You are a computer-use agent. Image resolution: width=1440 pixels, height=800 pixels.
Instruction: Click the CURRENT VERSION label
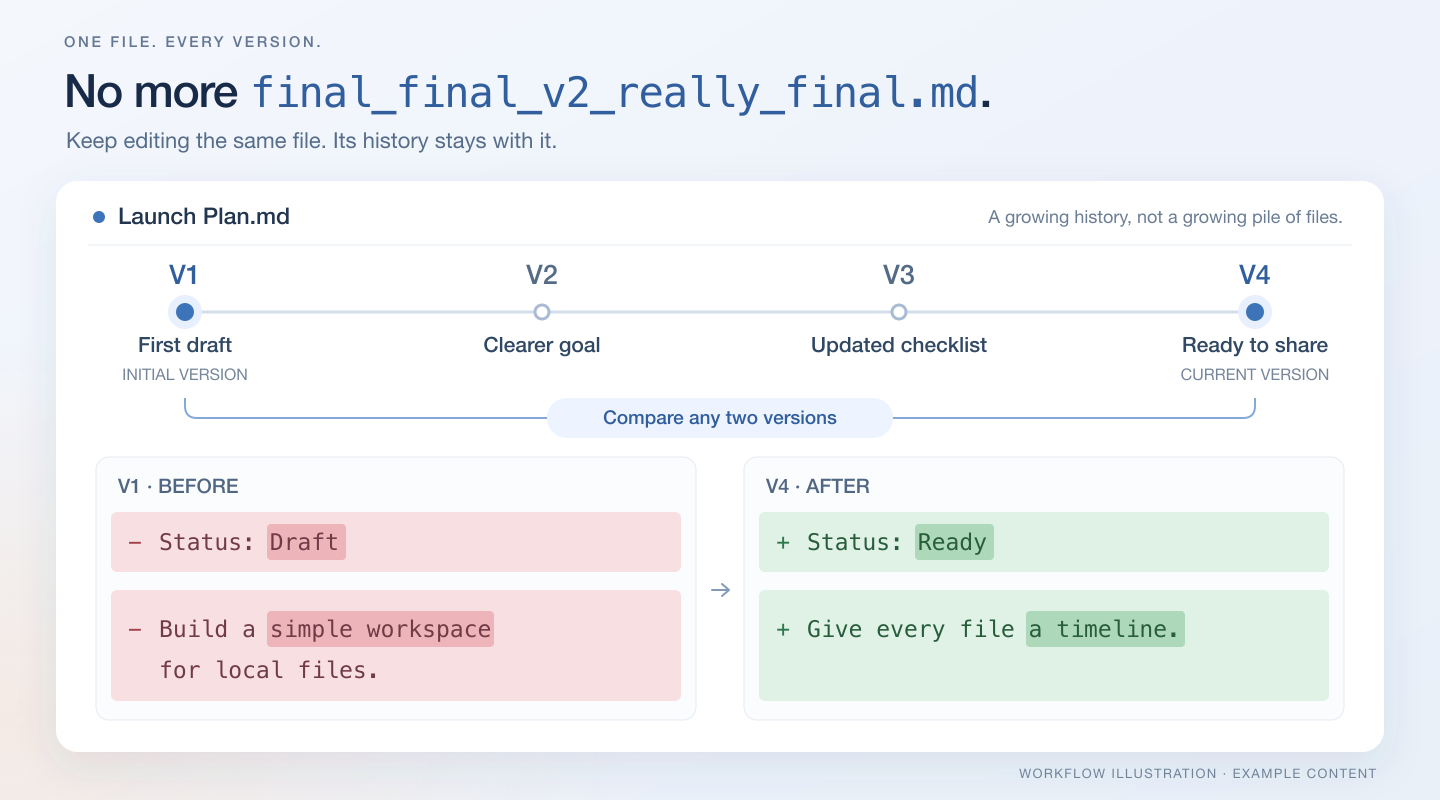pos(1255,375)
